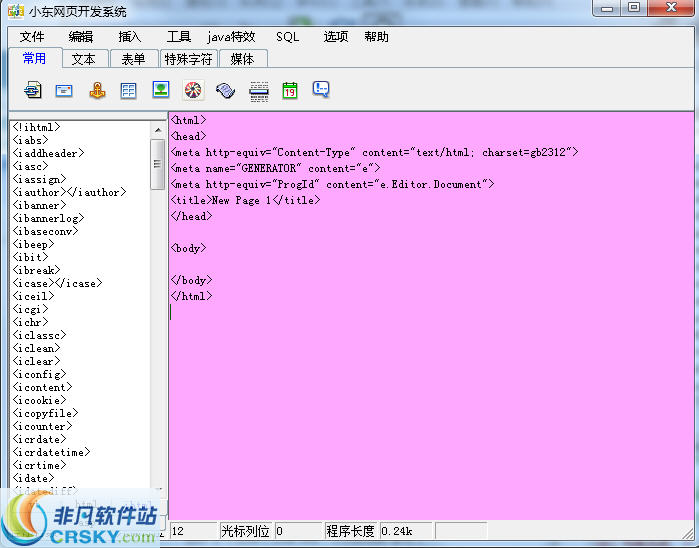Select <ichr> in the tag list

pos(30,322)
